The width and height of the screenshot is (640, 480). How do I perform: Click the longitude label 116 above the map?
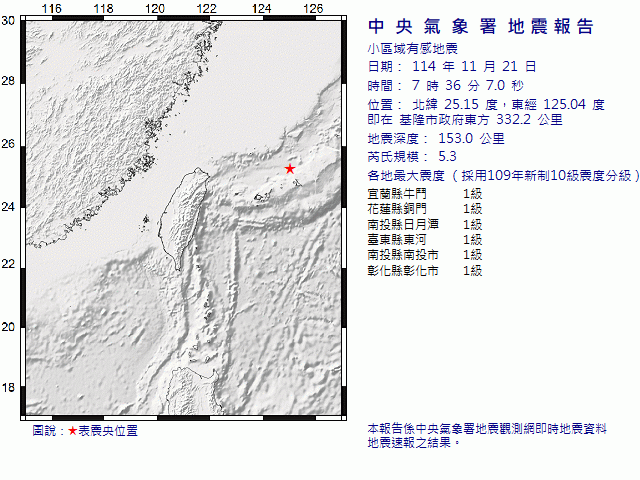[51, 9]
